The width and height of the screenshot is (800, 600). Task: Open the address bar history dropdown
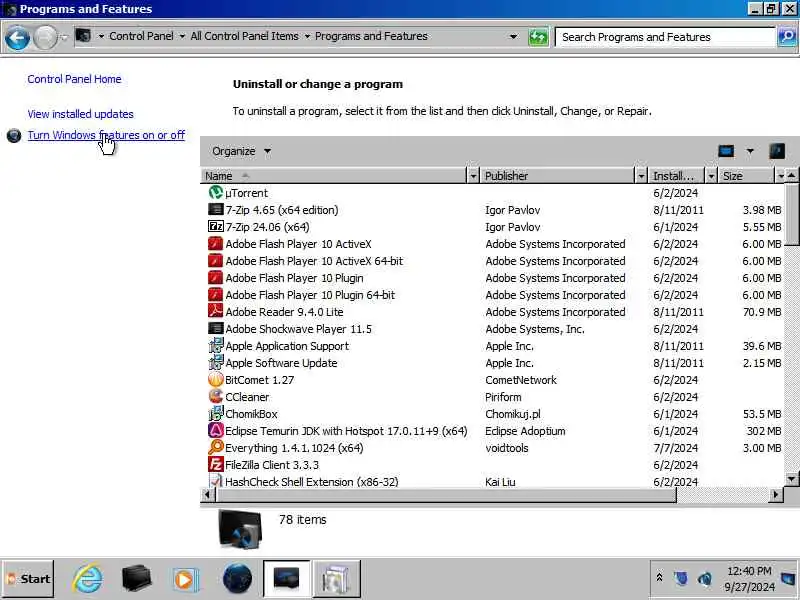coord(513,37)
